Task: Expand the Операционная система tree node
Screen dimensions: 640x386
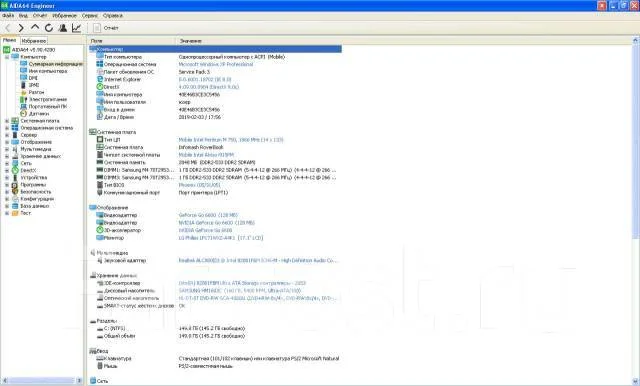Action: (7, 128)
